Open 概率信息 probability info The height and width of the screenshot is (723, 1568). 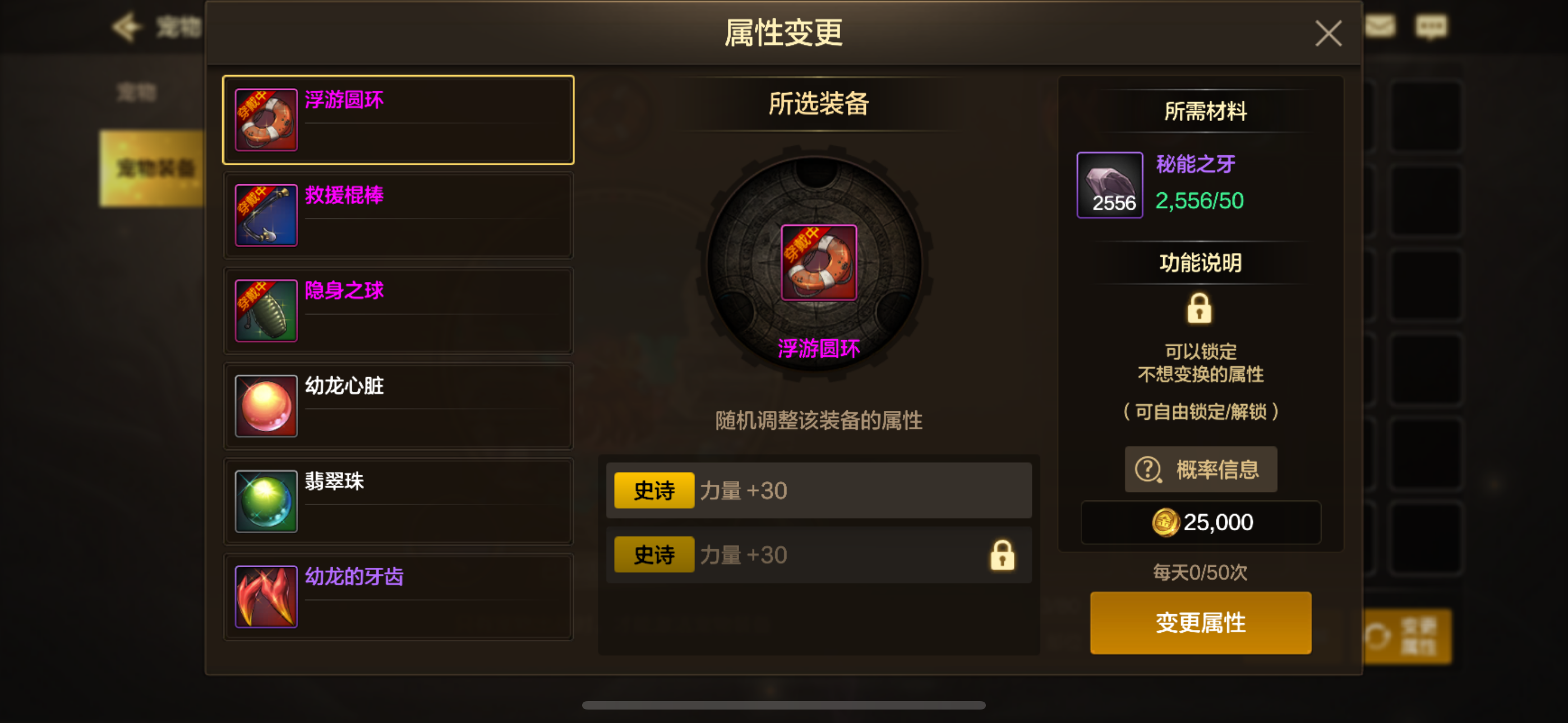(x=1200, y=469)
